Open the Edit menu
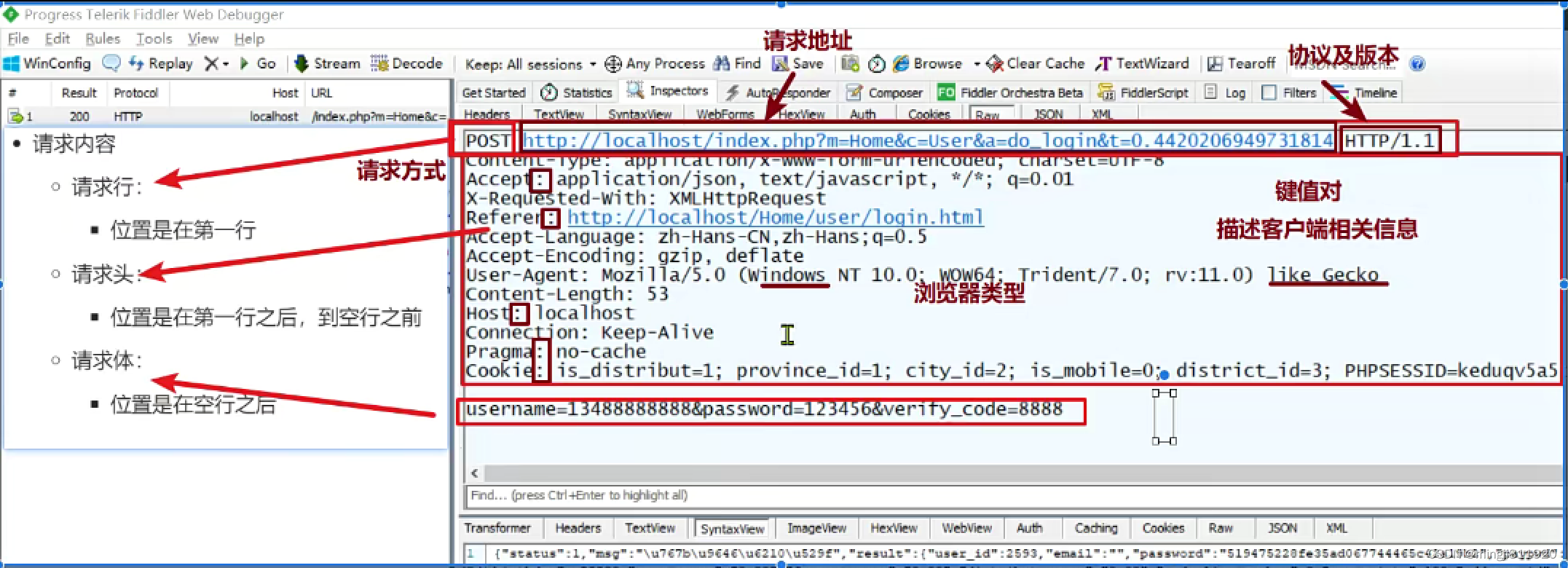The image size is (1568, 568). click(x=58, y=39)
